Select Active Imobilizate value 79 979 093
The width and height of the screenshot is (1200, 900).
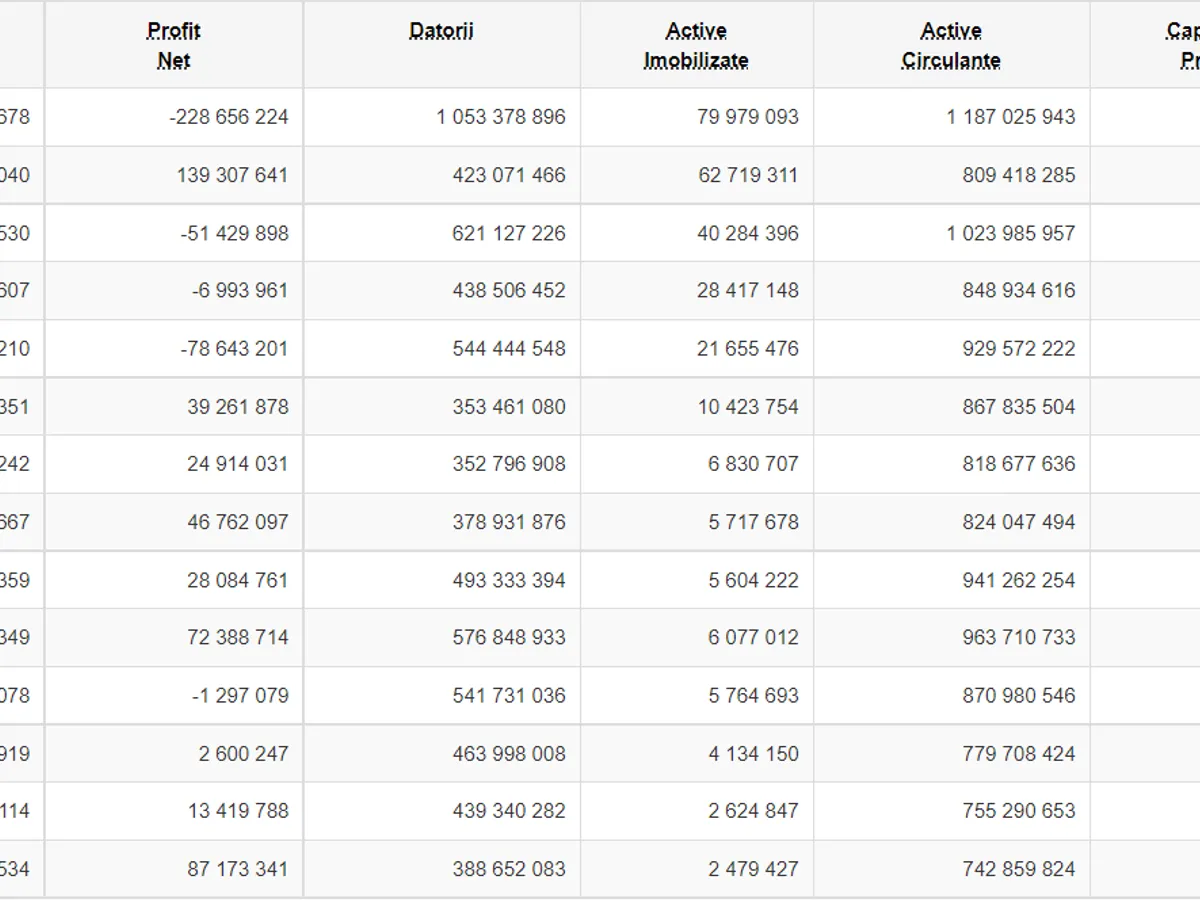(747, 117)
